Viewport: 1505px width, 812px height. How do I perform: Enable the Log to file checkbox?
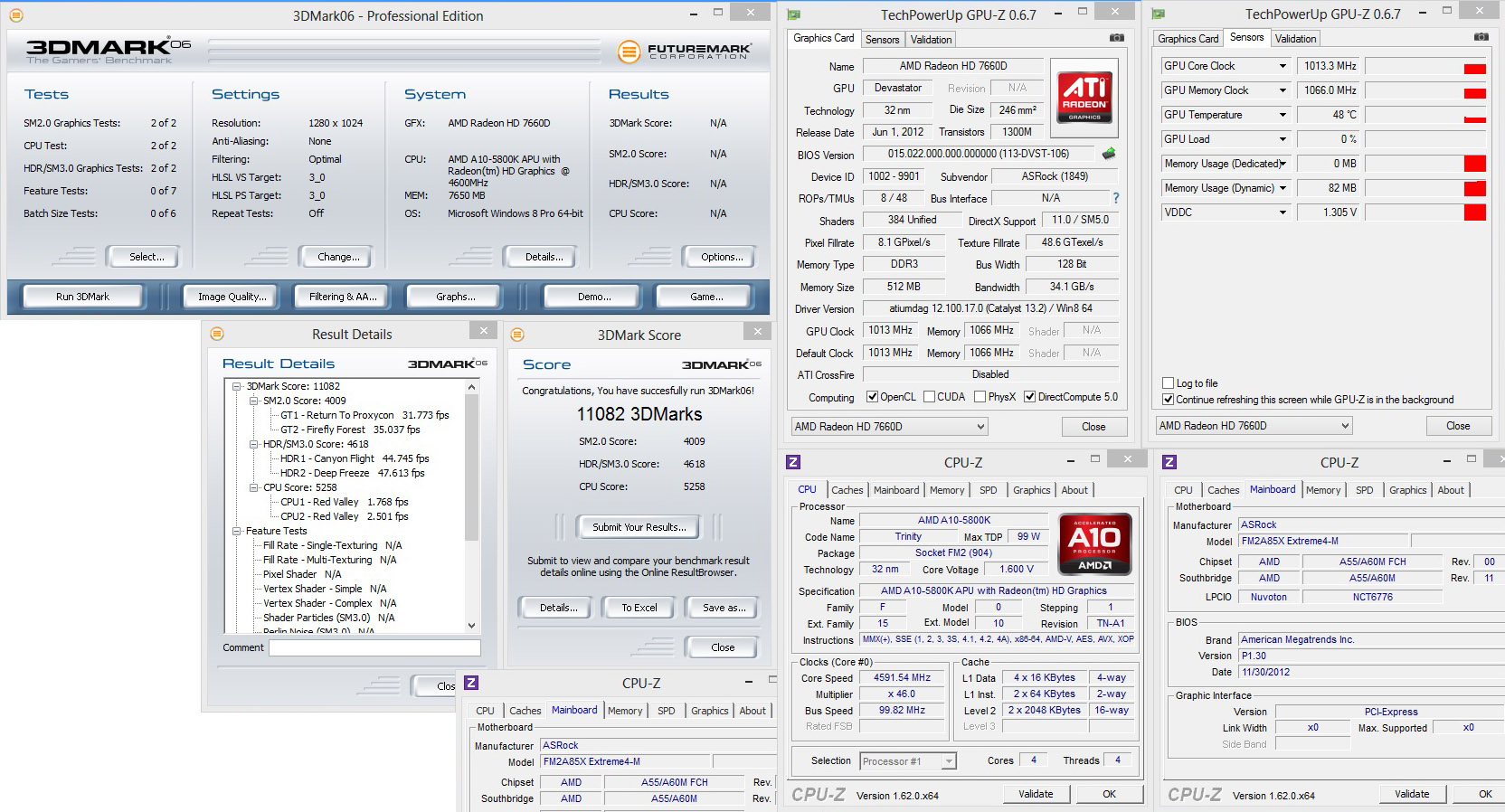[1168, 383]
